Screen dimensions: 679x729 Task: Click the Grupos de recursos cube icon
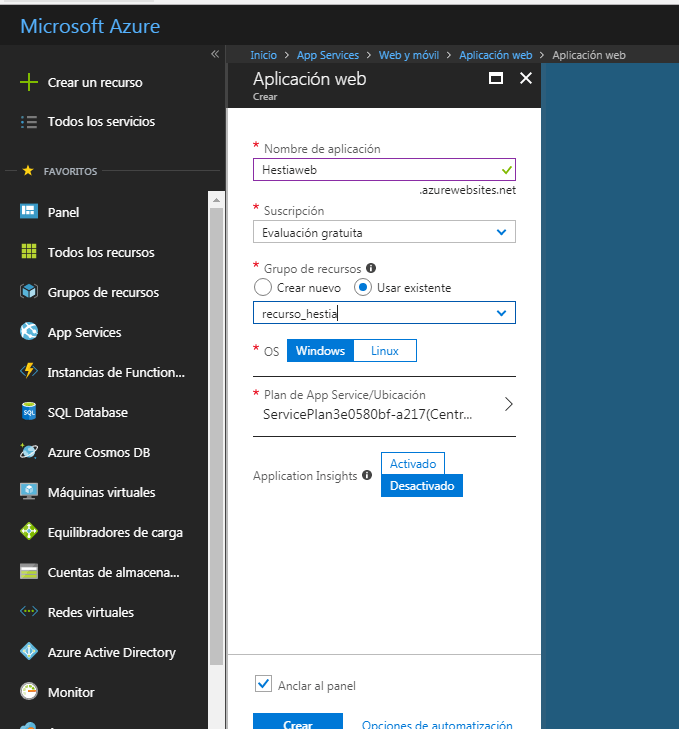click(x=29, y=292)
